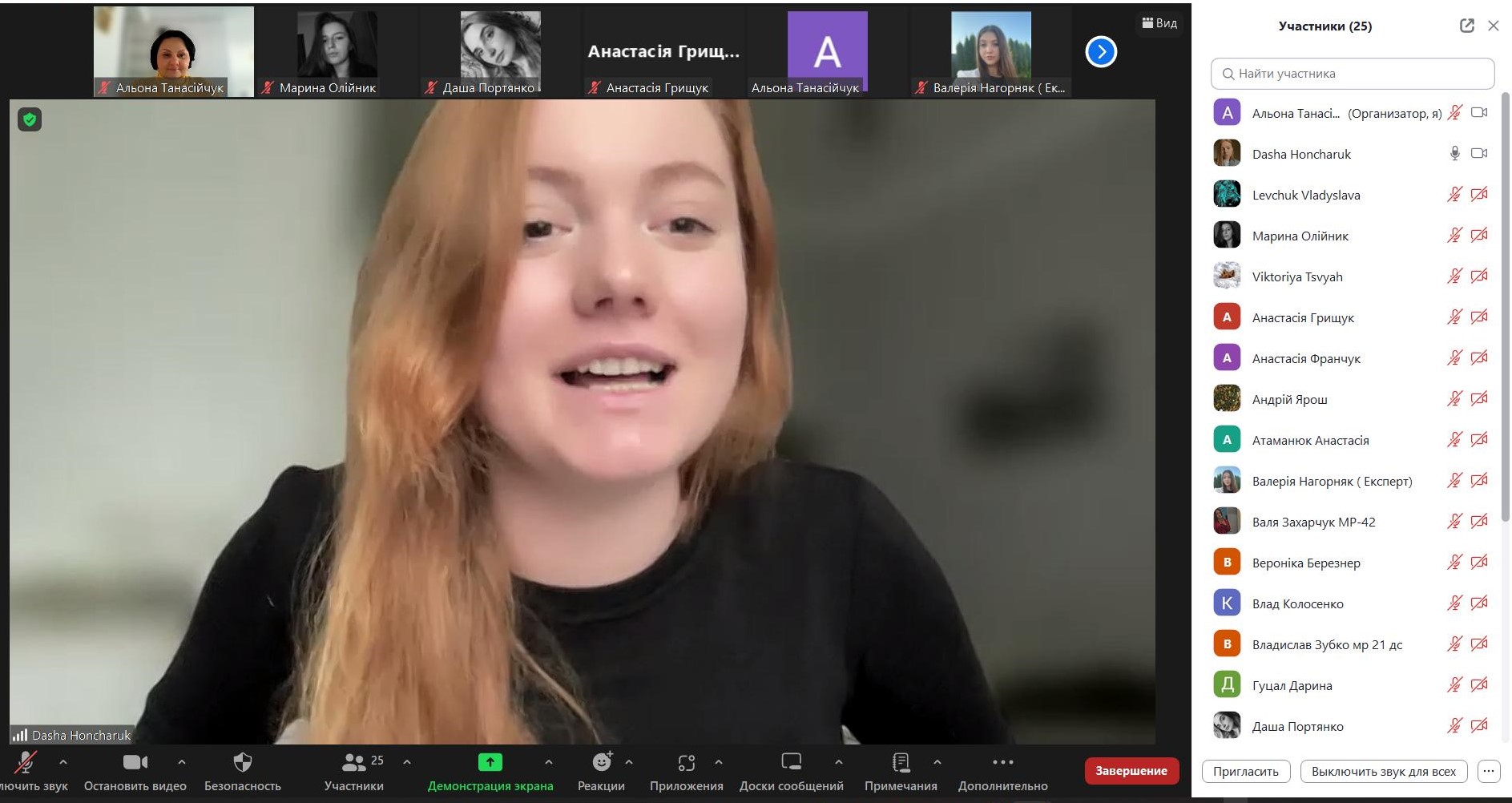Click the Mute All button
The height and width of the screenshot is (803, 1512).
click(x=1383, y=771)
